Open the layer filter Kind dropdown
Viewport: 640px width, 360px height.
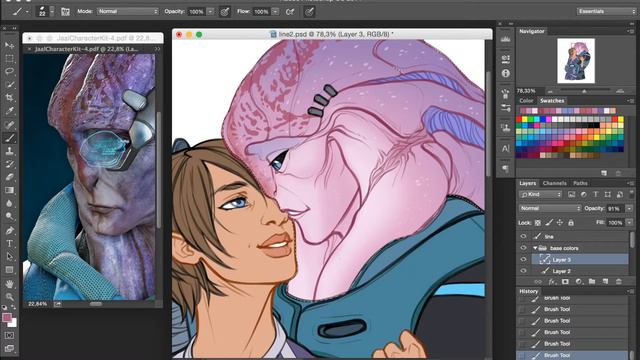(x=540, y=195)
